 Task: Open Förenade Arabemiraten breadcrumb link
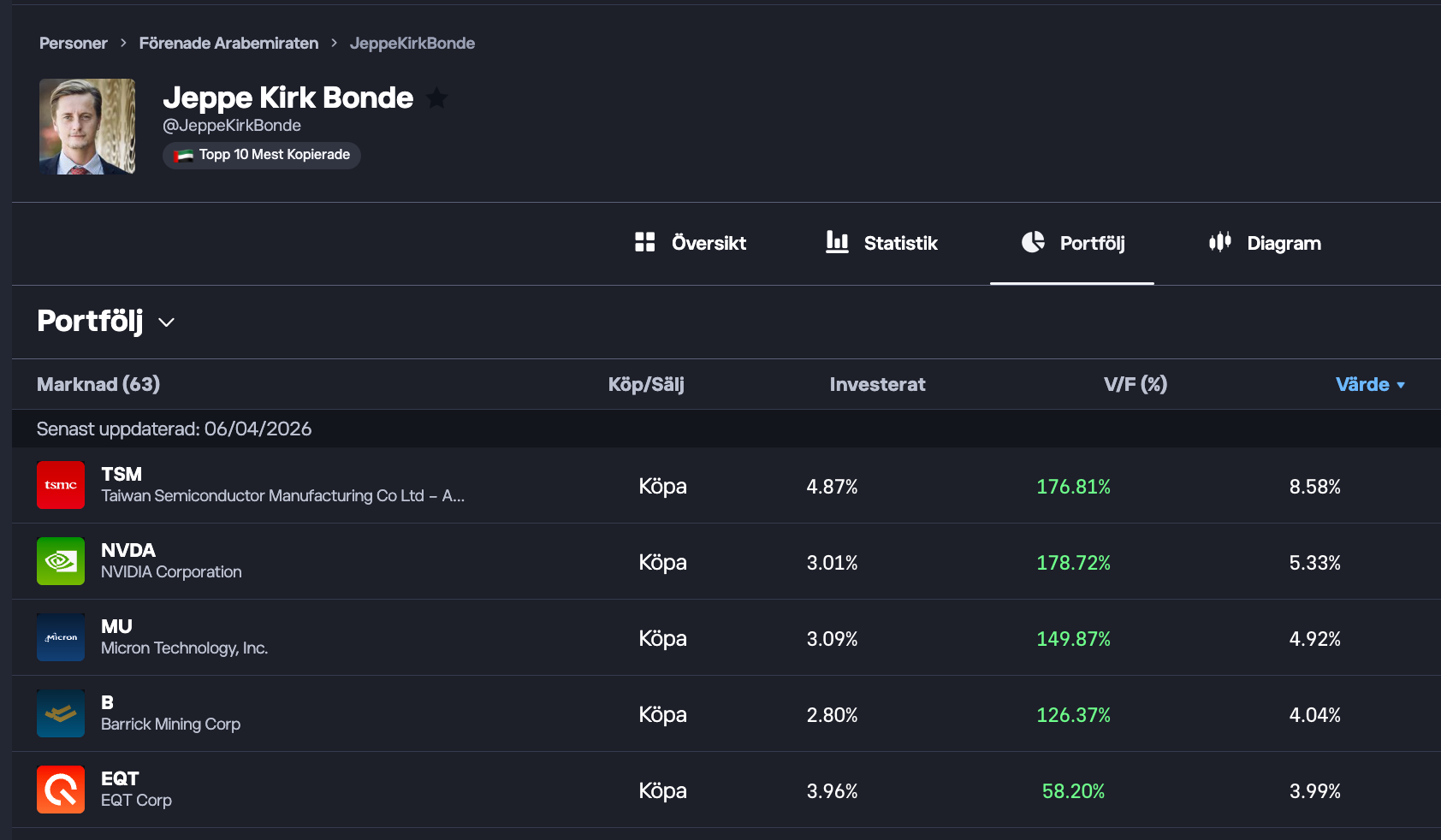click(228, 43)
